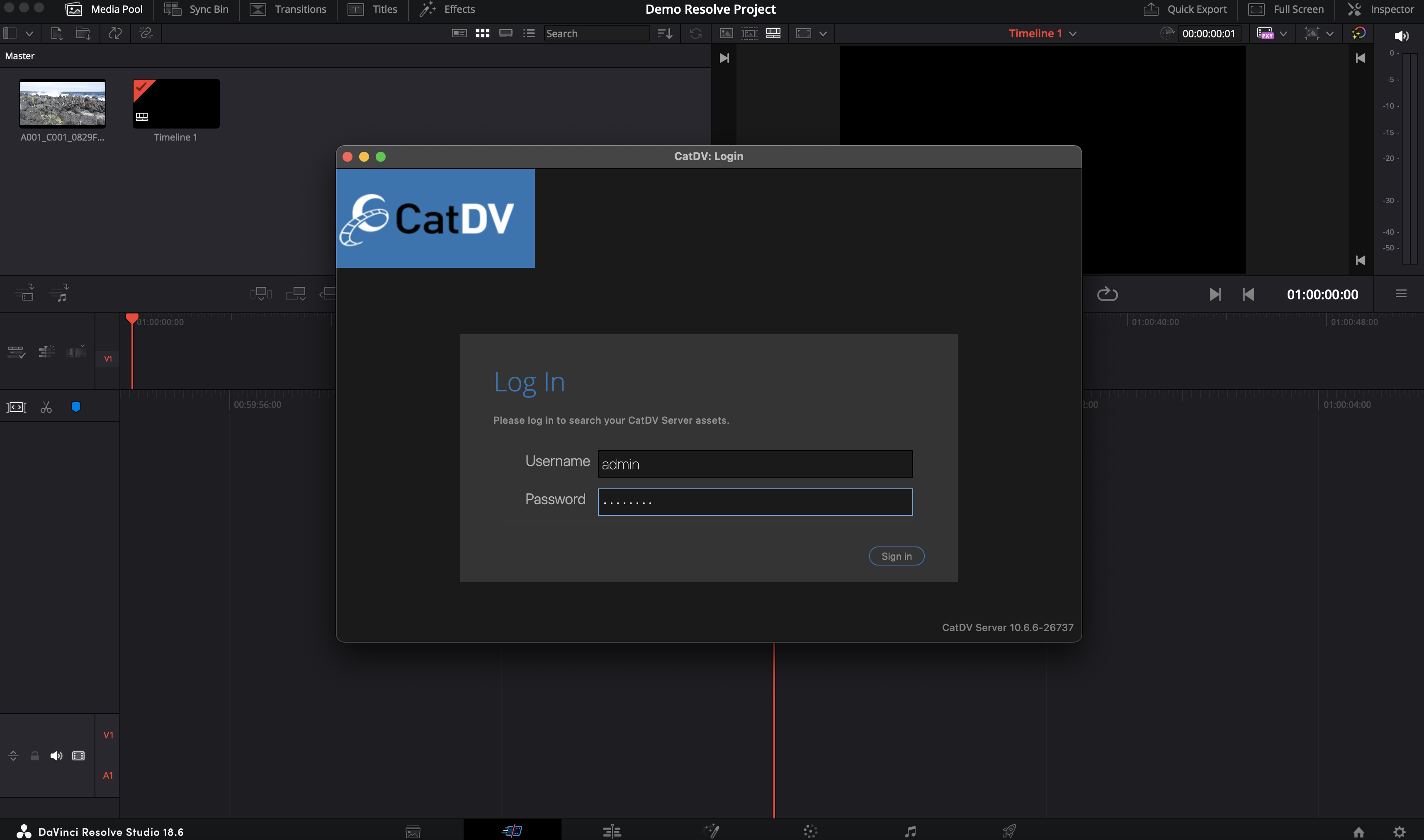Open project settings gear icon
The width and height of the screenshot is (1424, 840).
(x=1400, y=832)
